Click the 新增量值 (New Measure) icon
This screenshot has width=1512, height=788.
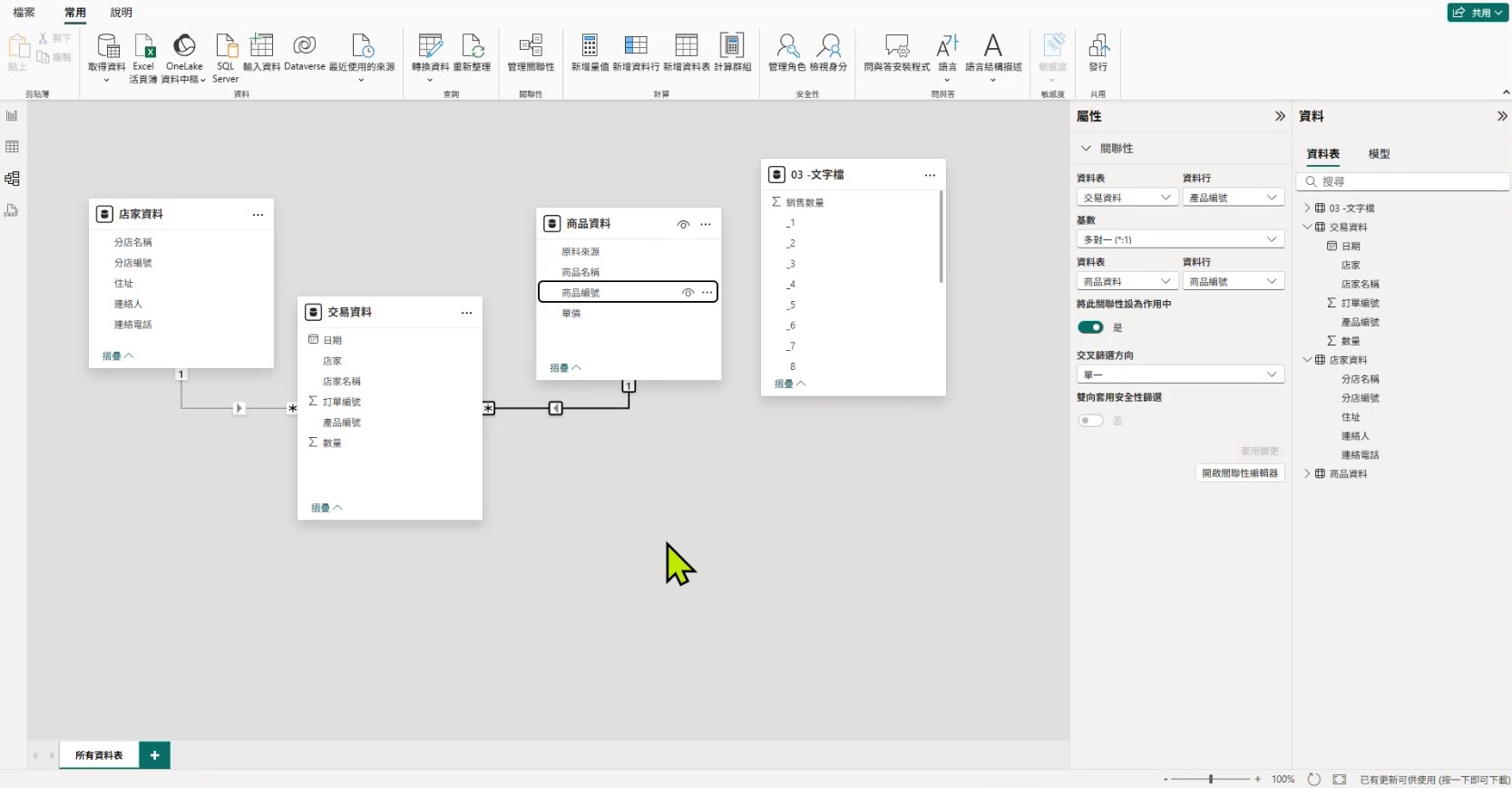pos(590,47)
